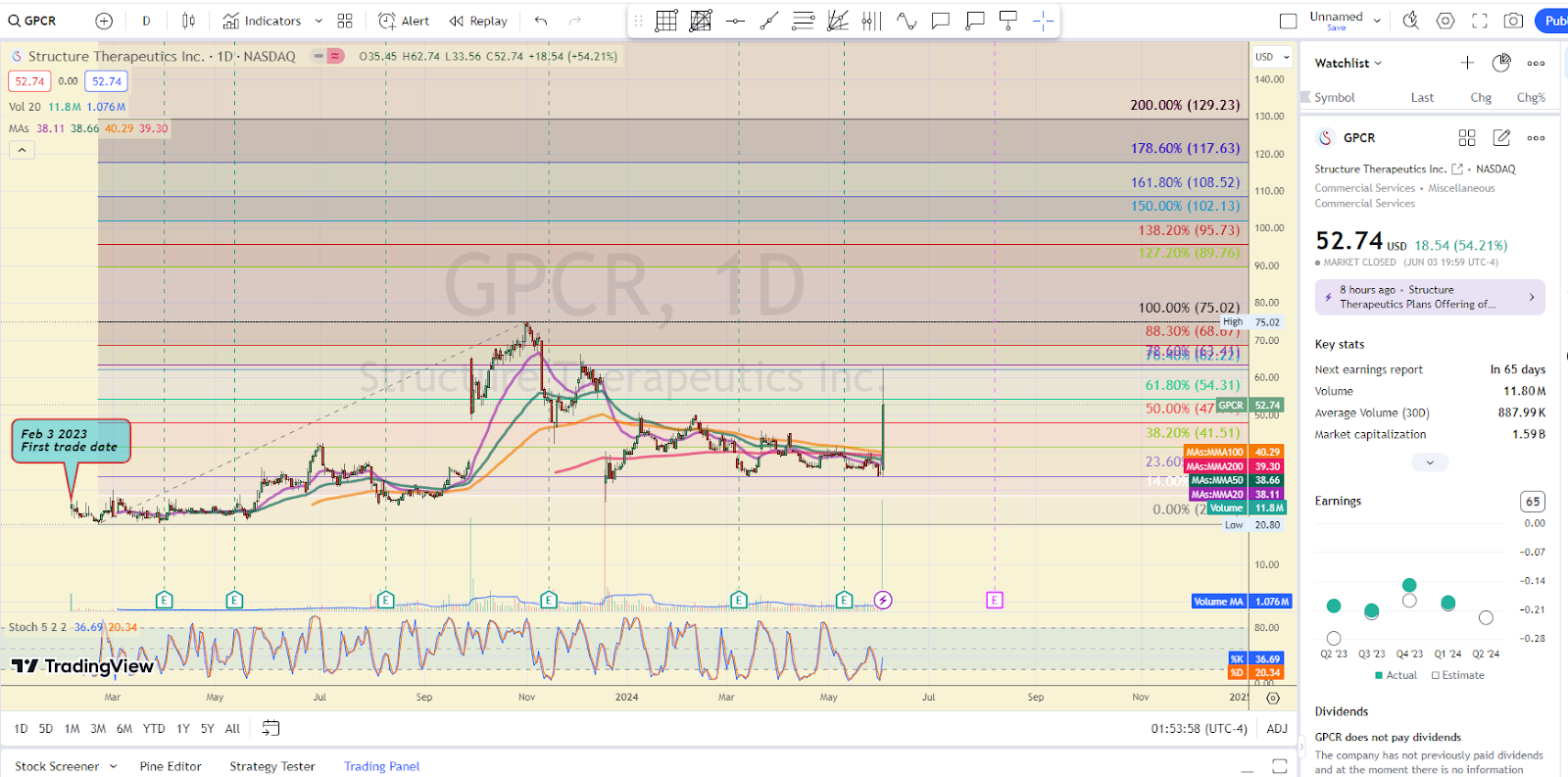Select the Gann fan drawing tool

click(x=838, y=21)
